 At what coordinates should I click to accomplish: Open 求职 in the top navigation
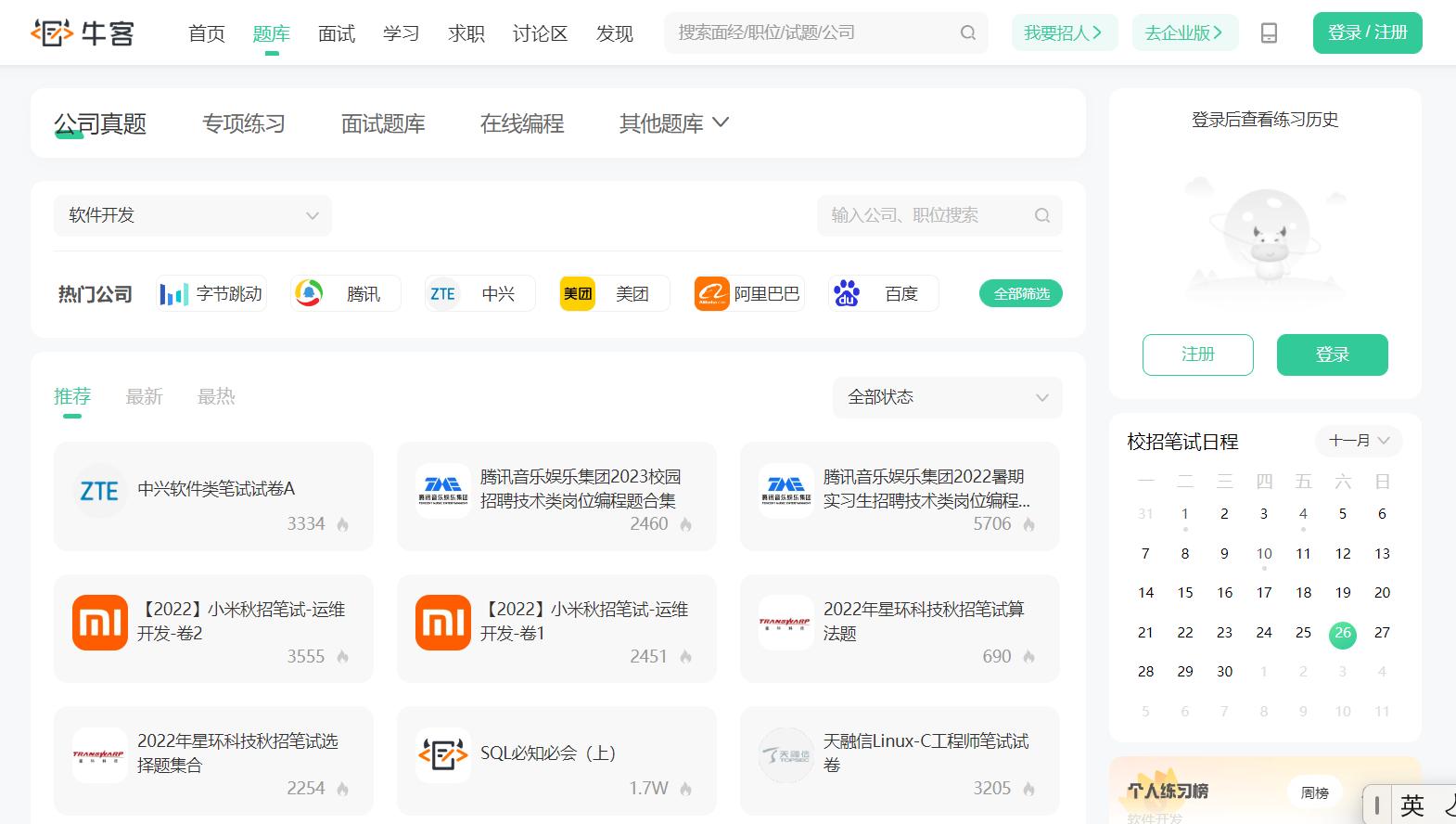click(466, 33)
